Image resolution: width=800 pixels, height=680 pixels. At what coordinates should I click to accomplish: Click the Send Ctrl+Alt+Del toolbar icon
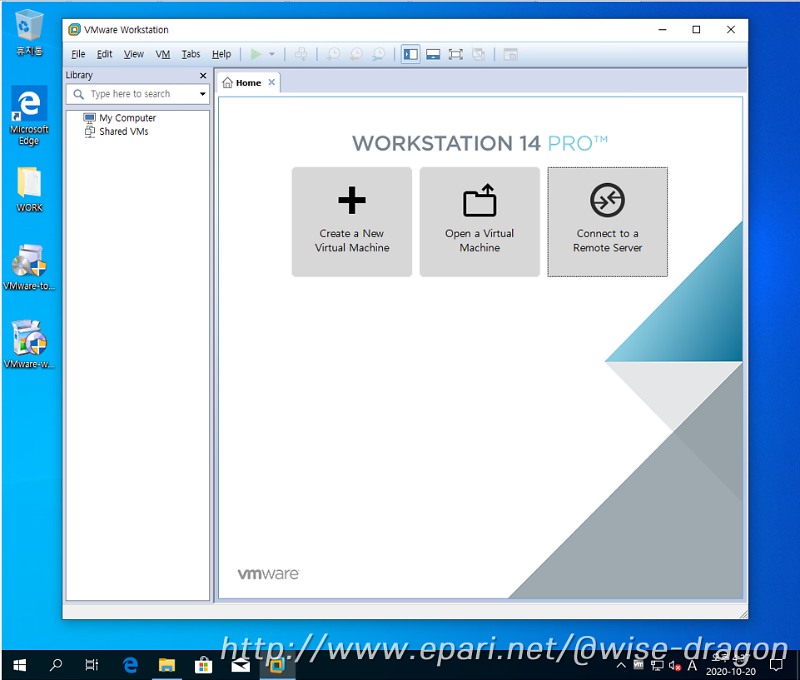pyautogui.click(x=301, y=54)
